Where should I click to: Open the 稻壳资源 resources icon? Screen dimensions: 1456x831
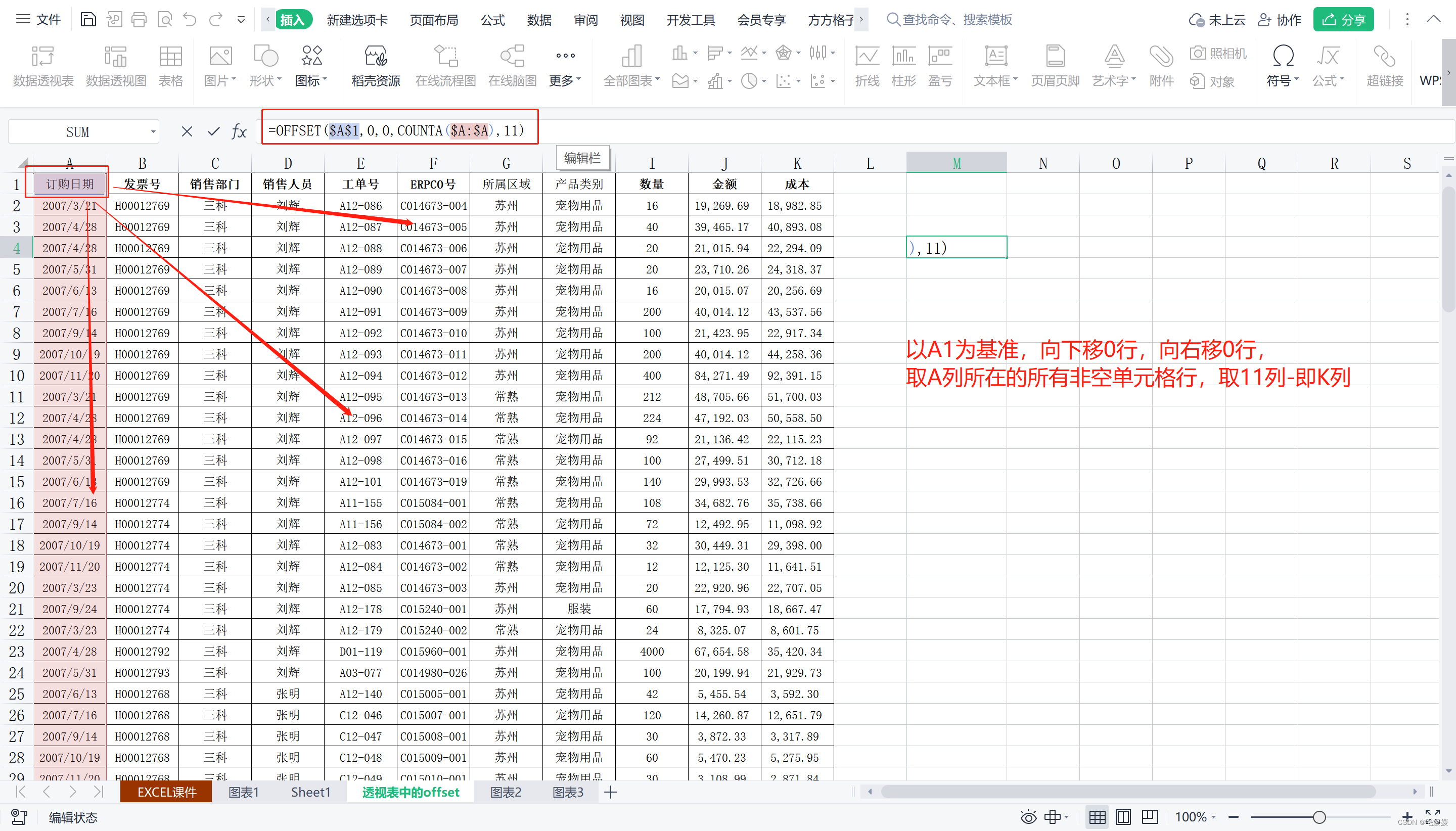point(376,66)
